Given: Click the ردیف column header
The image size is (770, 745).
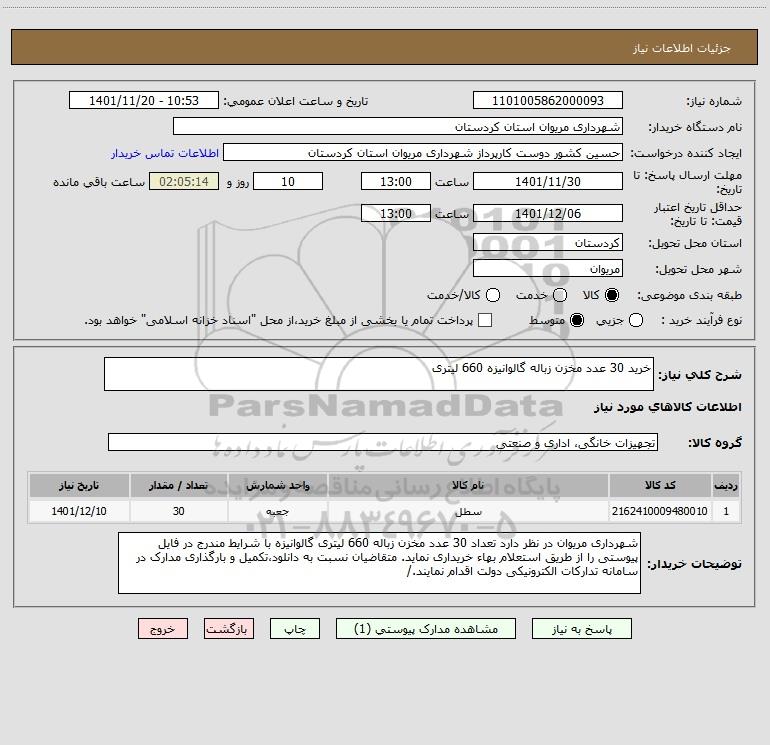Looking at the screenshot, I should coord(726,486).
